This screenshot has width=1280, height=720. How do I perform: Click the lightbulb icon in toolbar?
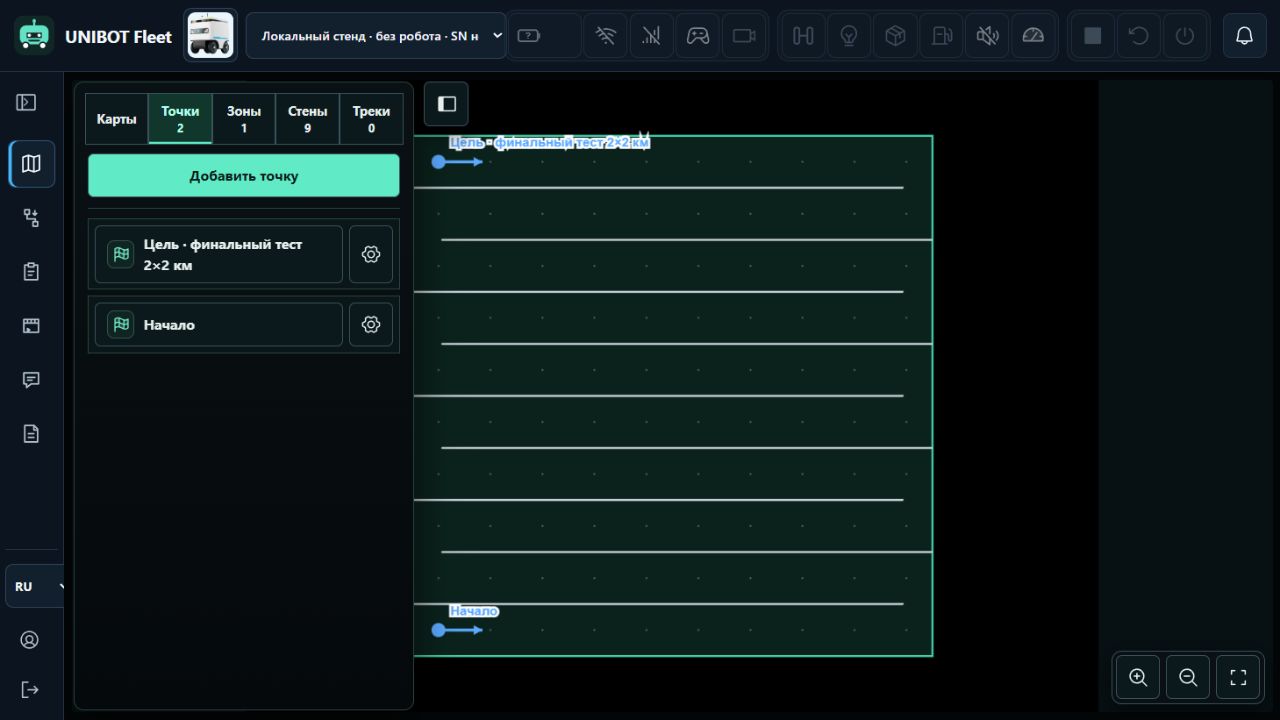pos(849,36)
